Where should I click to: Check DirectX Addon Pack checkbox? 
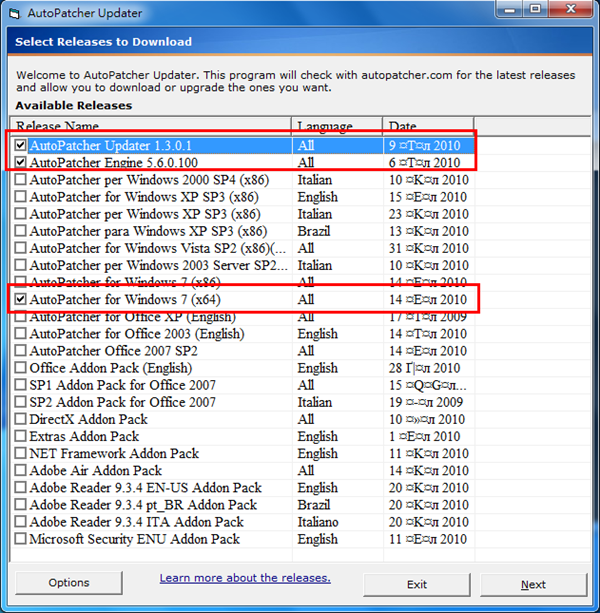click(20, 419)
